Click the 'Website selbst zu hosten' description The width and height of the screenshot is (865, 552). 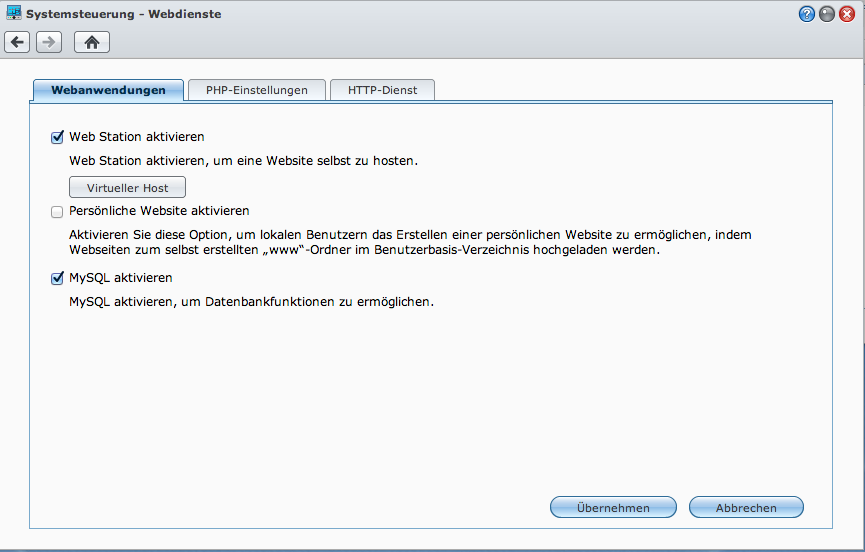[x=243, y=160]
